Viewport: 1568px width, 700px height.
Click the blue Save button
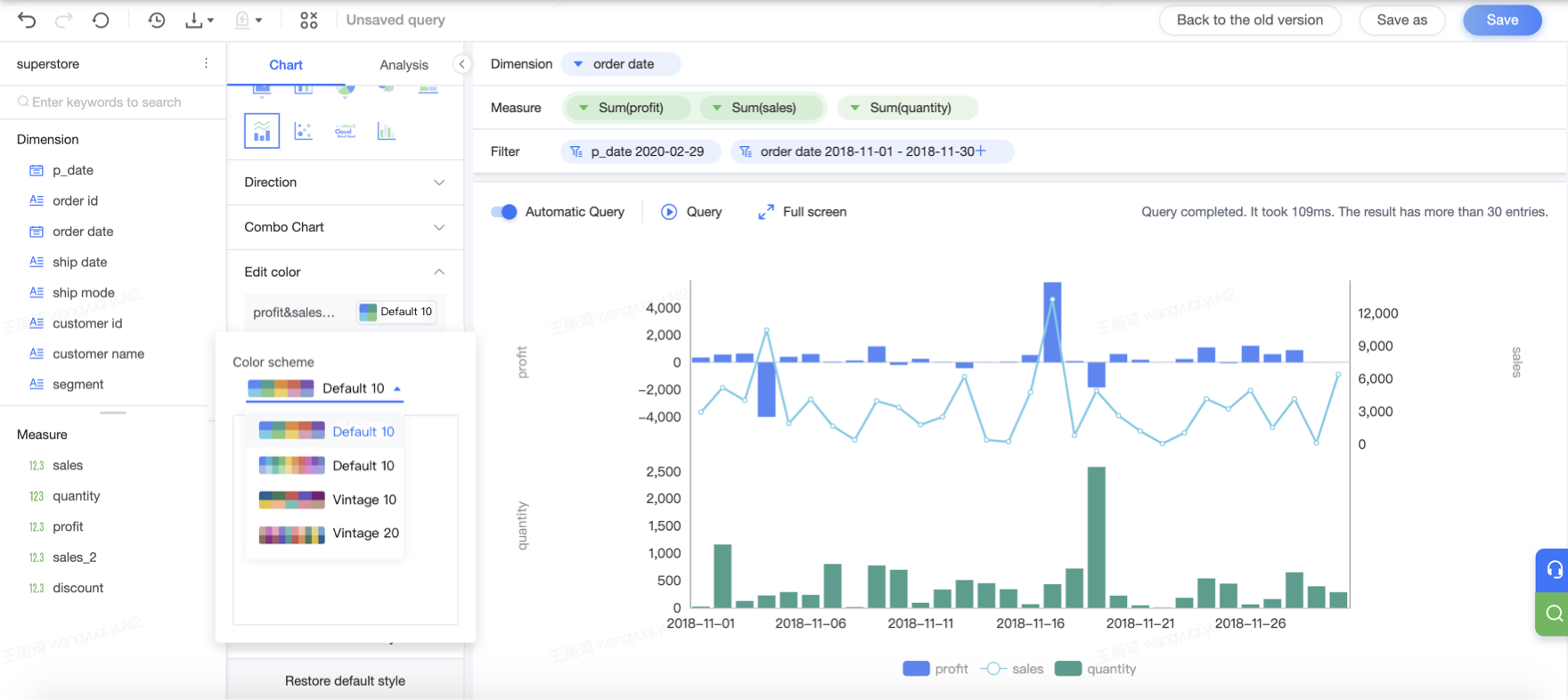point(1502,20)
